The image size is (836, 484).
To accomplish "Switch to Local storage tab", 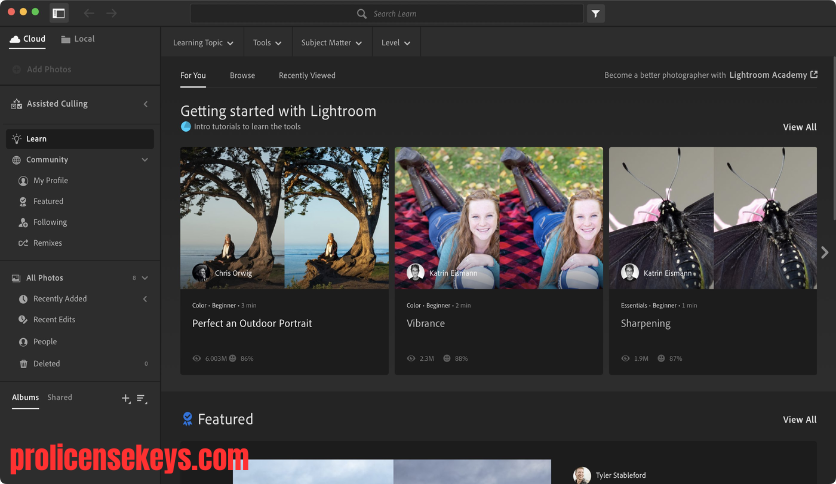I will coord(78,39).
